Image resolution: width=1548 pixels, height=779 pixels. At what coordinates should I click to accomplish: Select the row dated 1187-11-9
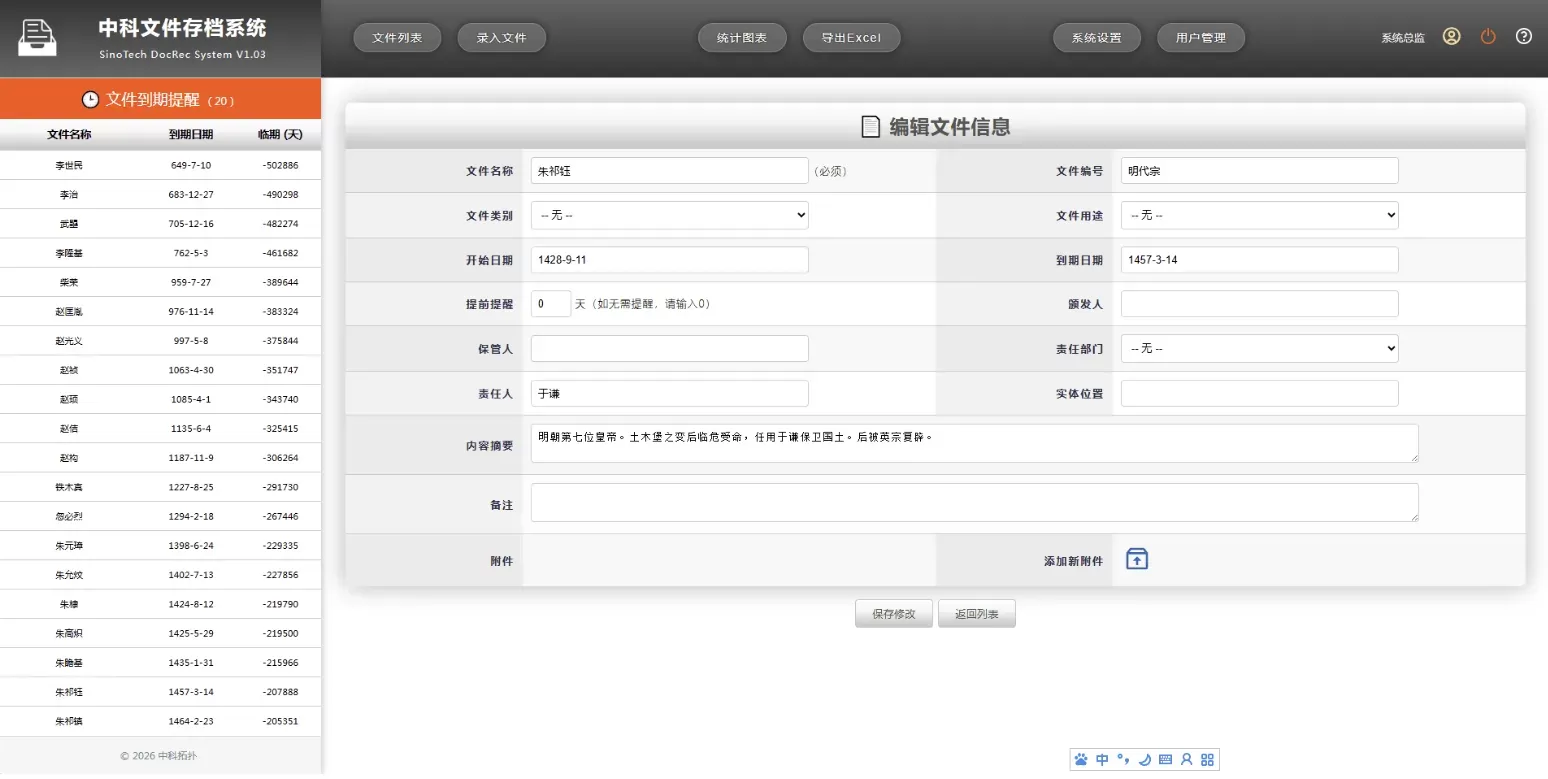tap(160, 458)
